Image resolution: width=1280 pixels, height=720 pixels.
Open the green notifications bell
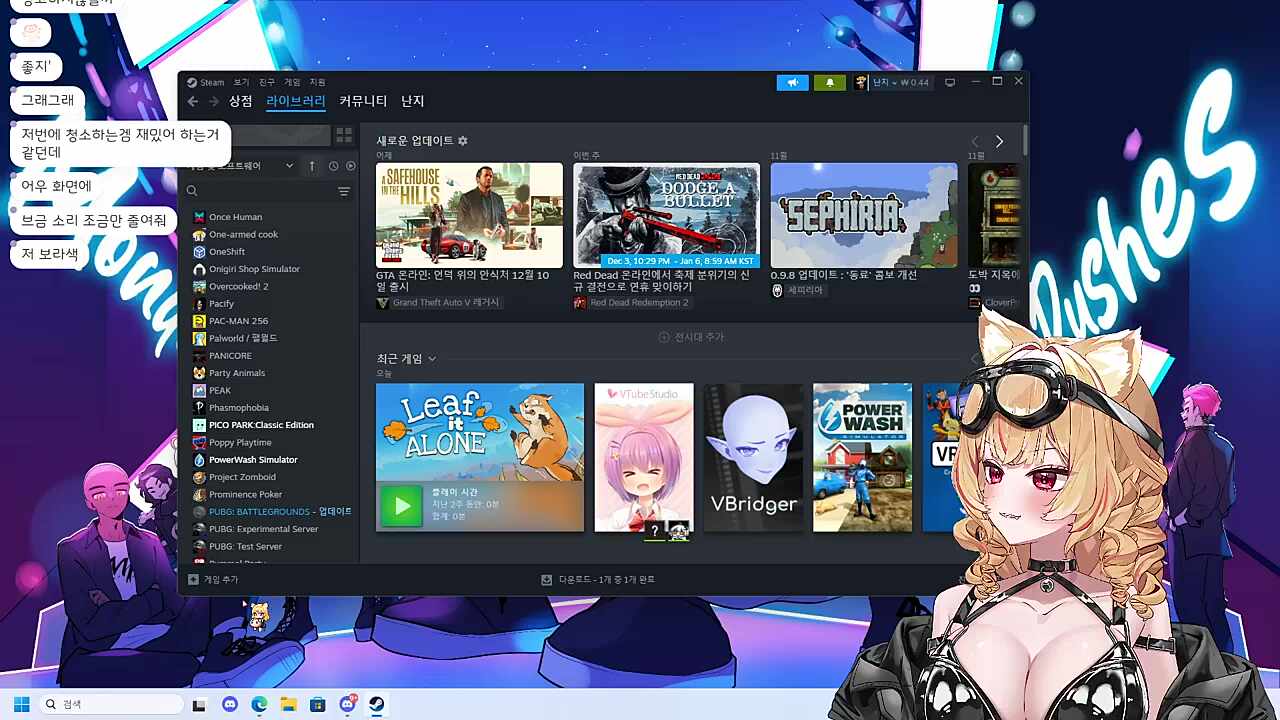tap(829, 82)
